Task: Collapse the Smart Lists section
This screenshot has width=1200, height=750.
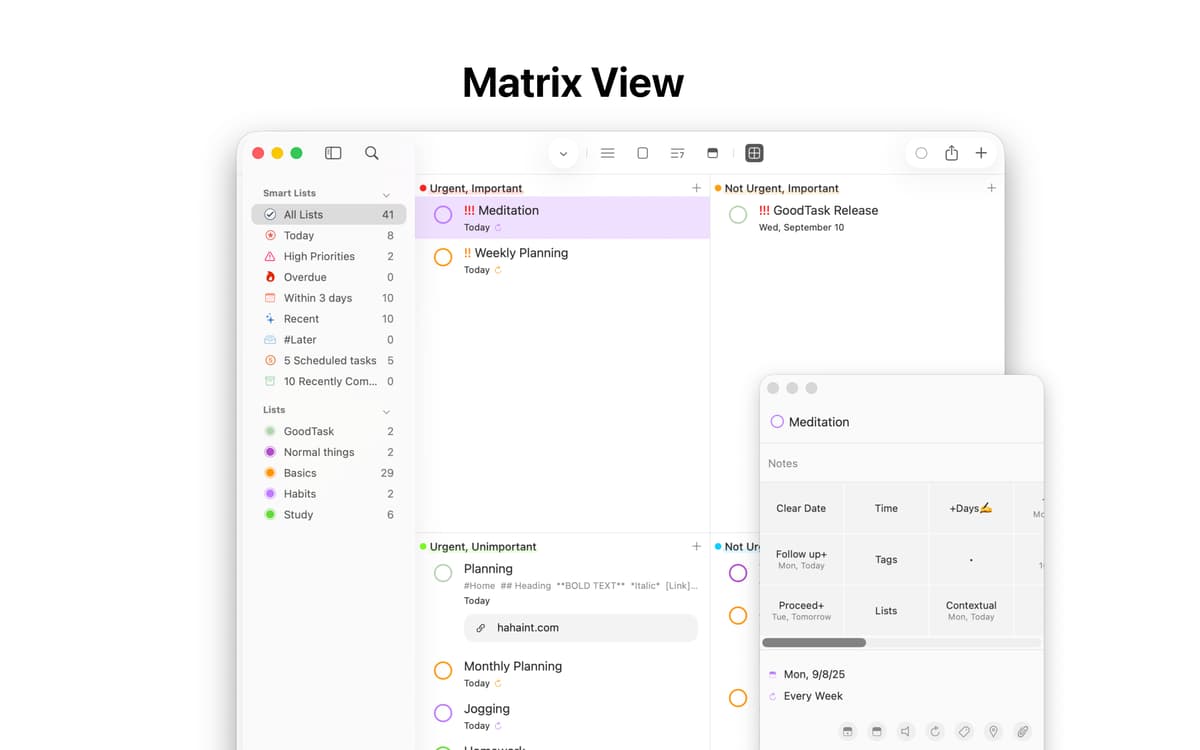Action: tap(386, 194)
